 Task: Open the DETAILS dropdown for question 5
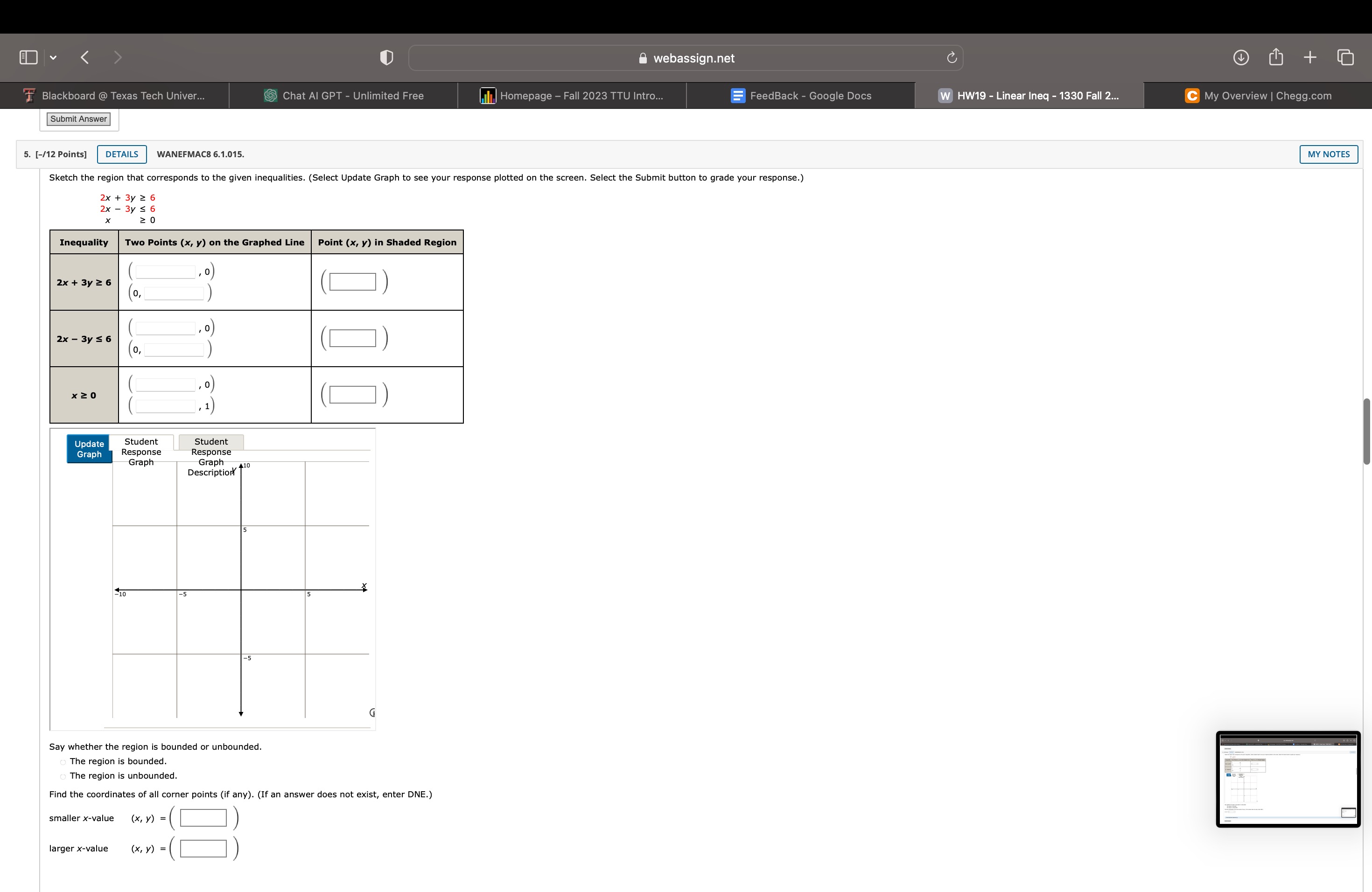(122, 154)
